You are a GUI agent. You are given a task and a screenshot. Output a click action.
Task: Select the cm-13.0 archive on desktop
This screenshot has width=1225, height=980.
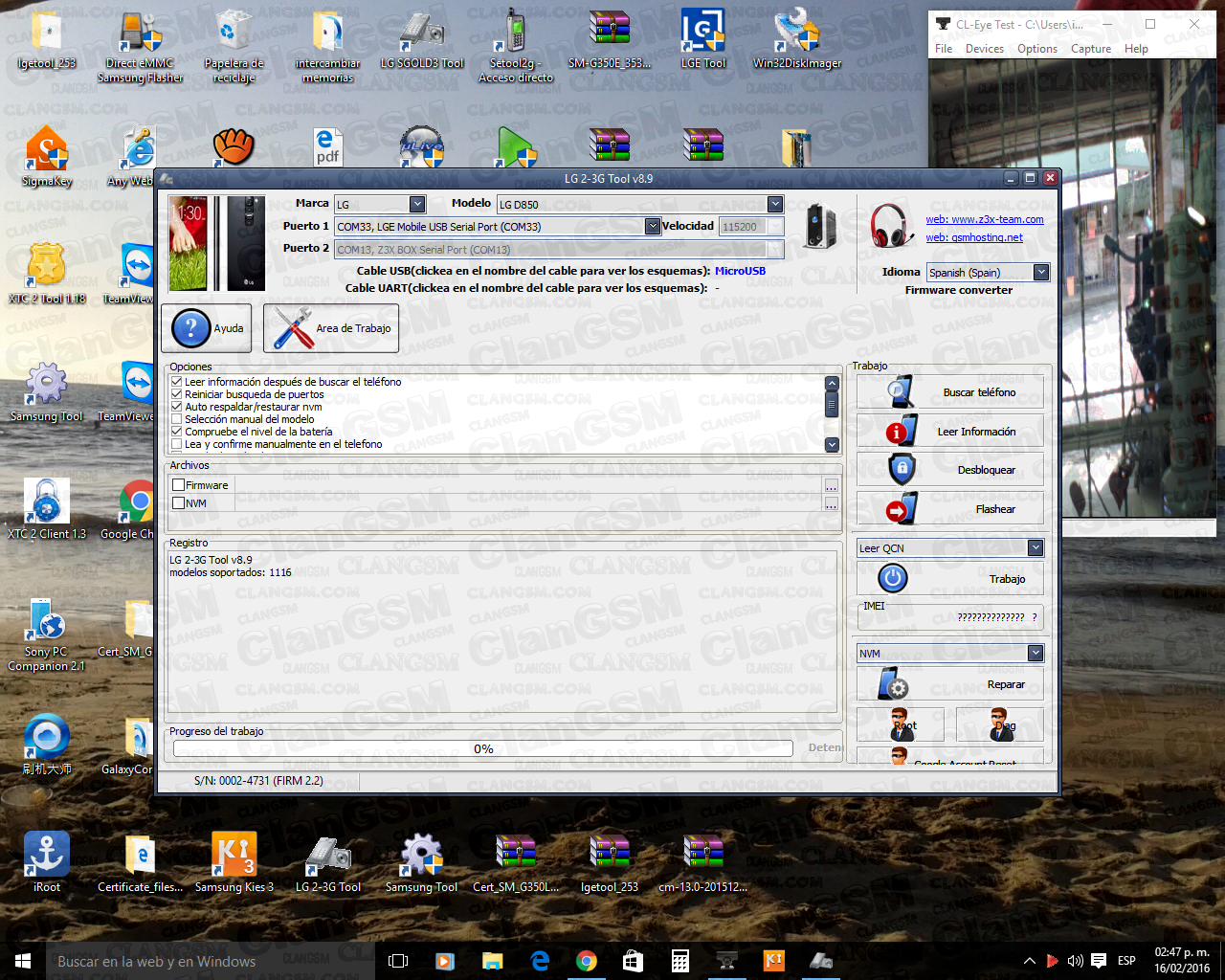point(703,862)
